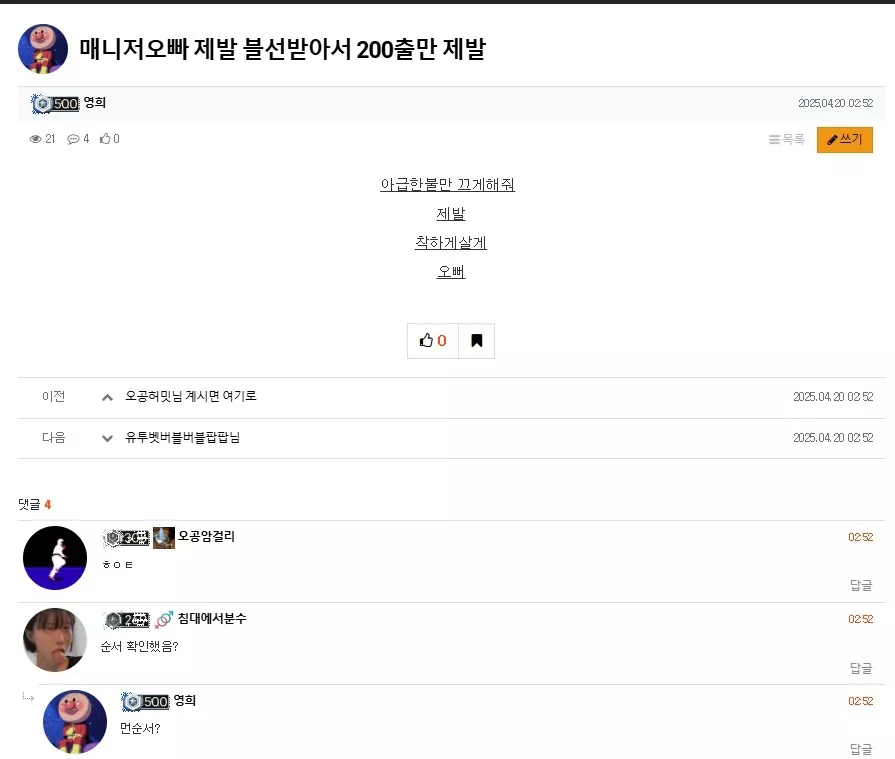
Task: Click gender symbol icon beside 침대에서분수
Action: pos(164,619)
